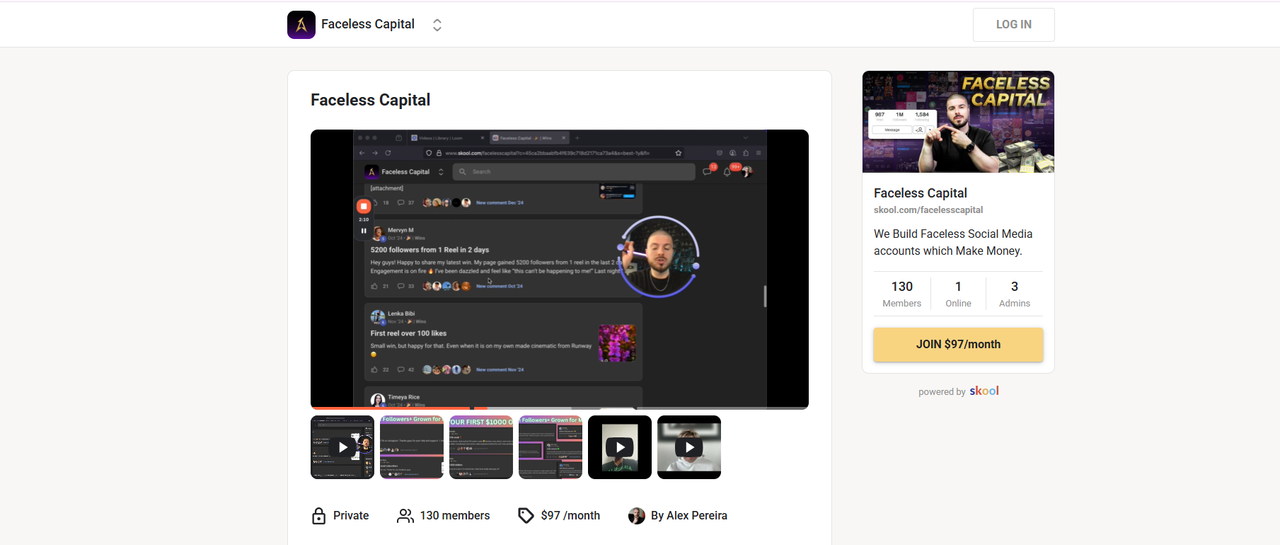Open the By Alex Pereira profile link
Viewport: 1280px width, 545px height.
click(x=689, y=516)
